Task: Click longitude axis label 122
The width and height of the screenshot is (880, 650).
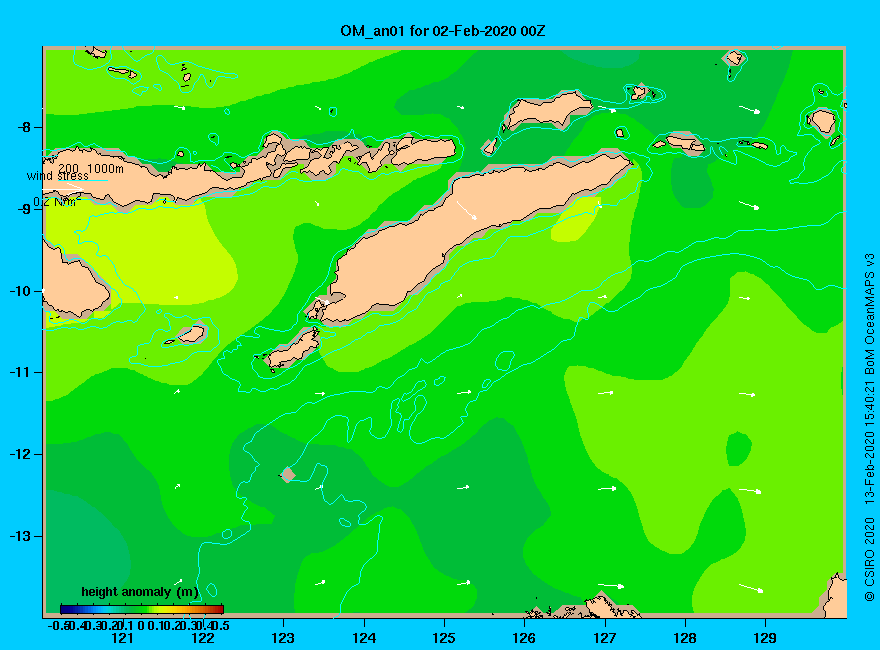Action: pos(203,638)
